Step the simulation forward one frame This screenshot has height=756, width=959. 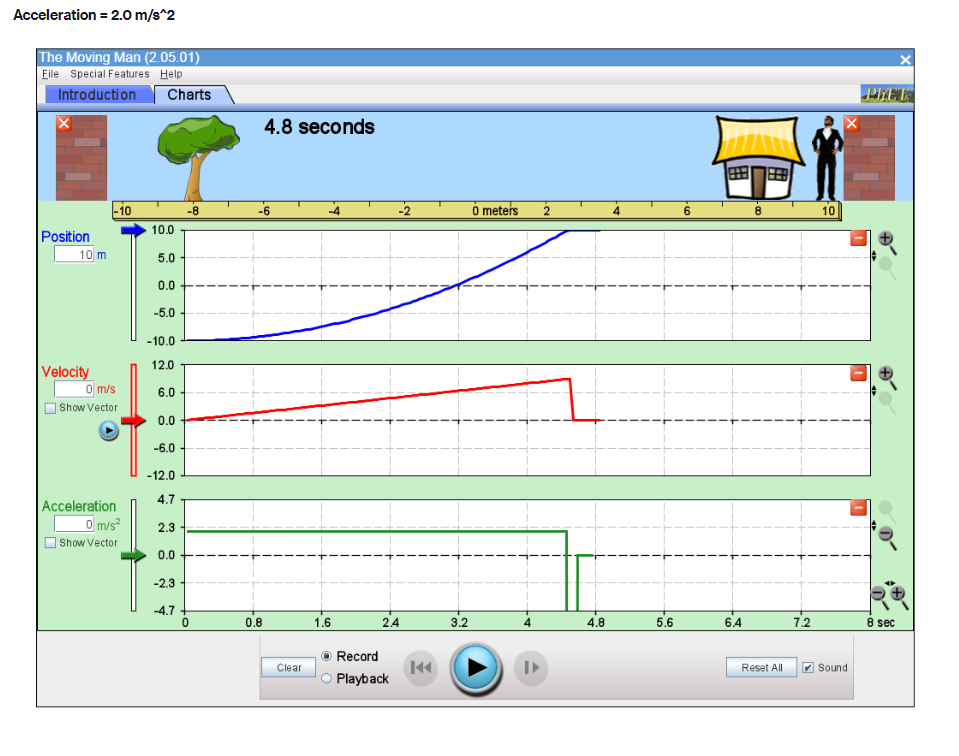pos(530,668)
